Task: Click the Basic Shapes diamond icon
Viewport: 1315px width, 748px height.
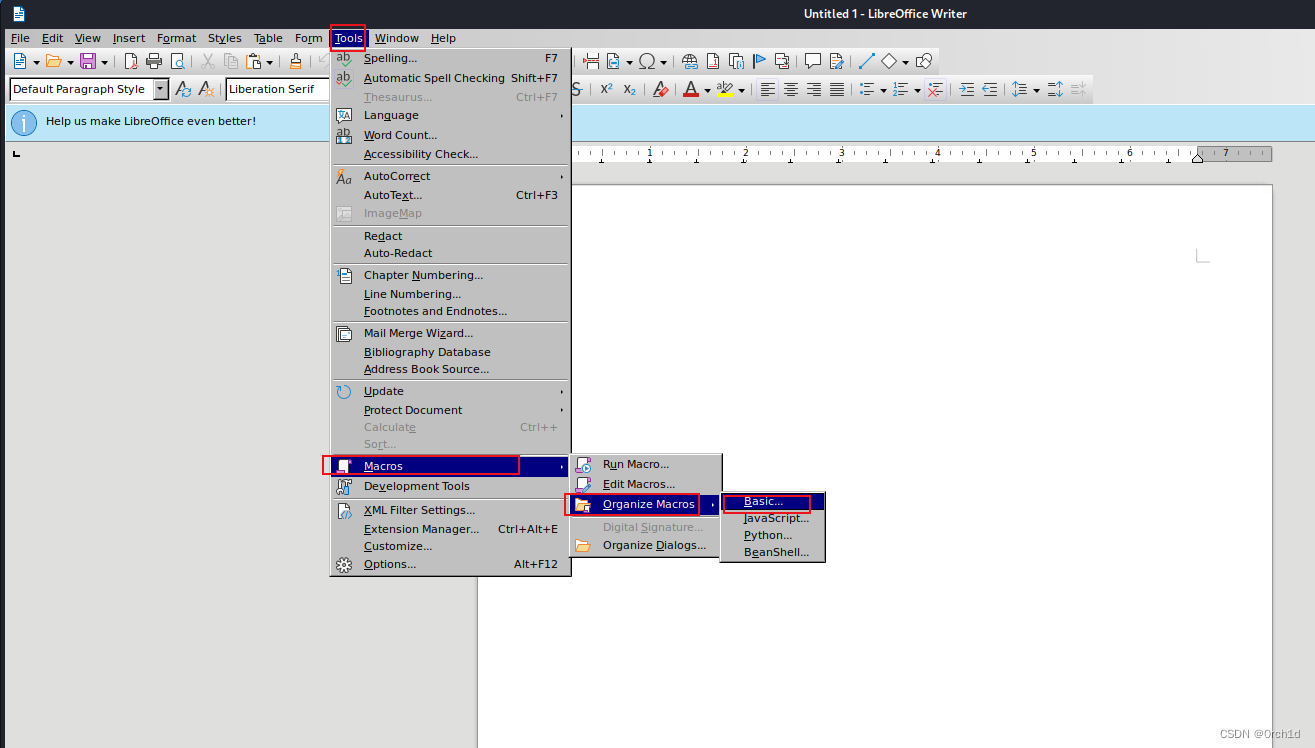Action: click(889, 62)
